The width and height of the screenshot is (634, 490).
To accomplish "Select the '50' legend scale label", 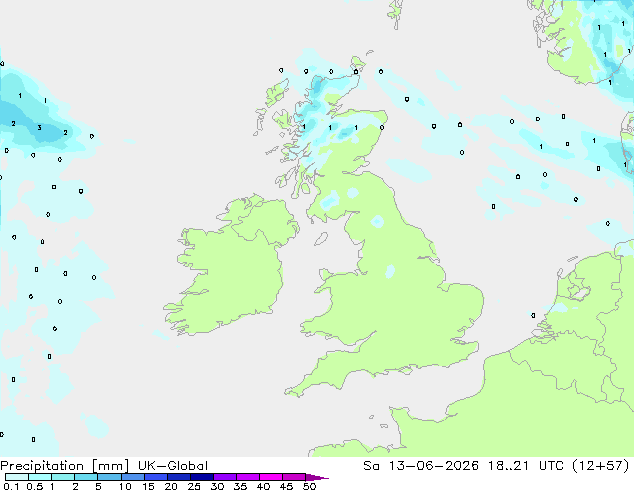I will pos(309,486).
